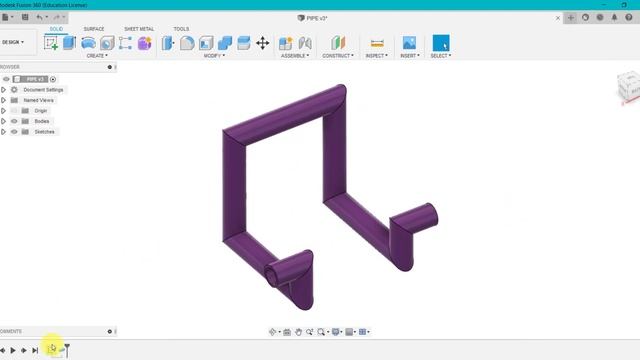
Task: Toggle the Bodies folder eye icon
Action: coord(14,121)
